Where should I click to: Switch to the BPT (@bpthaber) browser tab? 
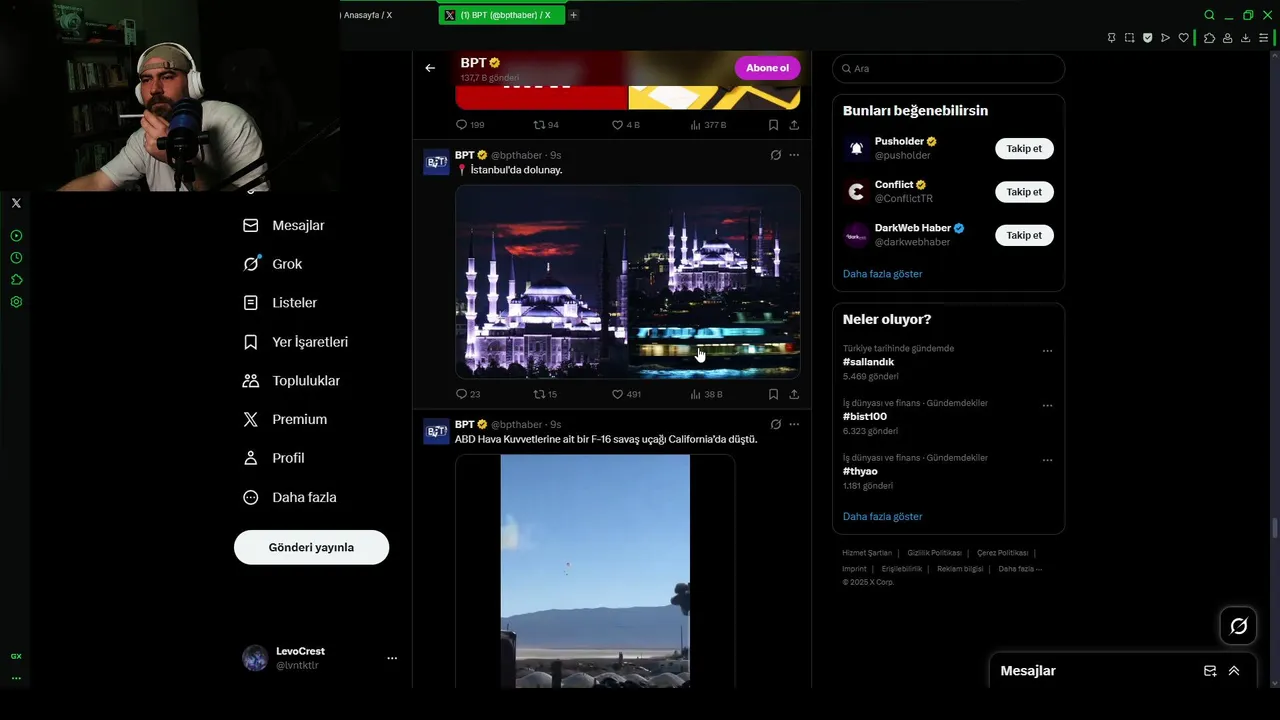click(x=500, y=15)
